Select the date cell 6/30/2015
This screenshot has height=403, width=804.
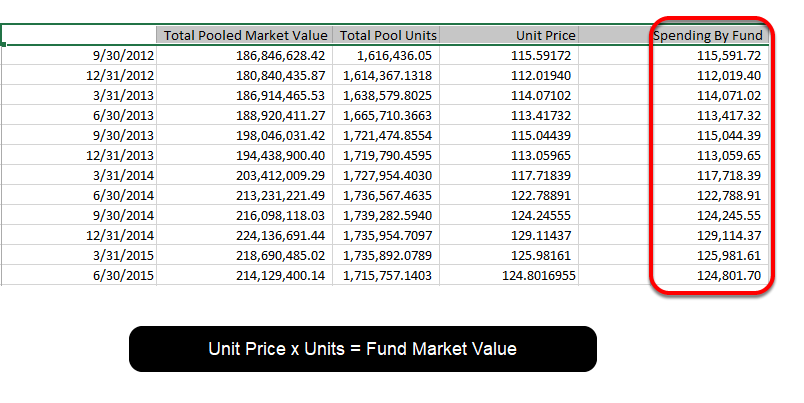tap(79, 275)
